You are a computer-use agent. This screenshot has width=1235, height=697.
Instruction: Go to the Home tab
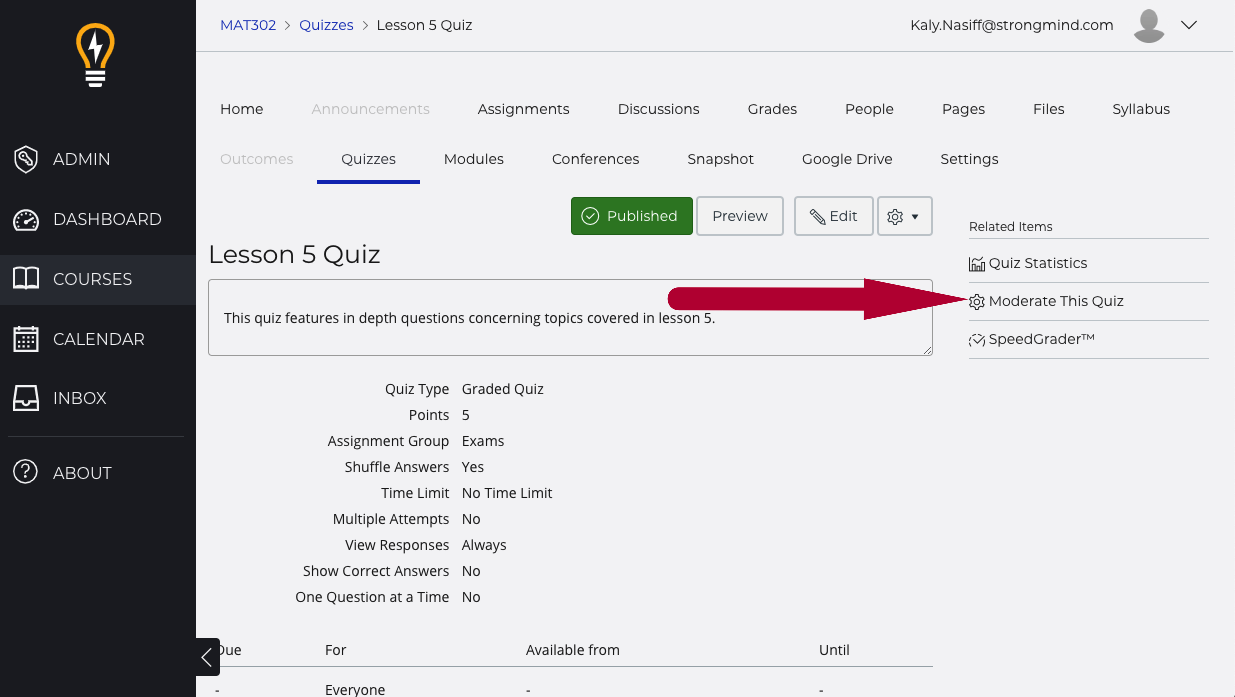[x=242, y=109]
